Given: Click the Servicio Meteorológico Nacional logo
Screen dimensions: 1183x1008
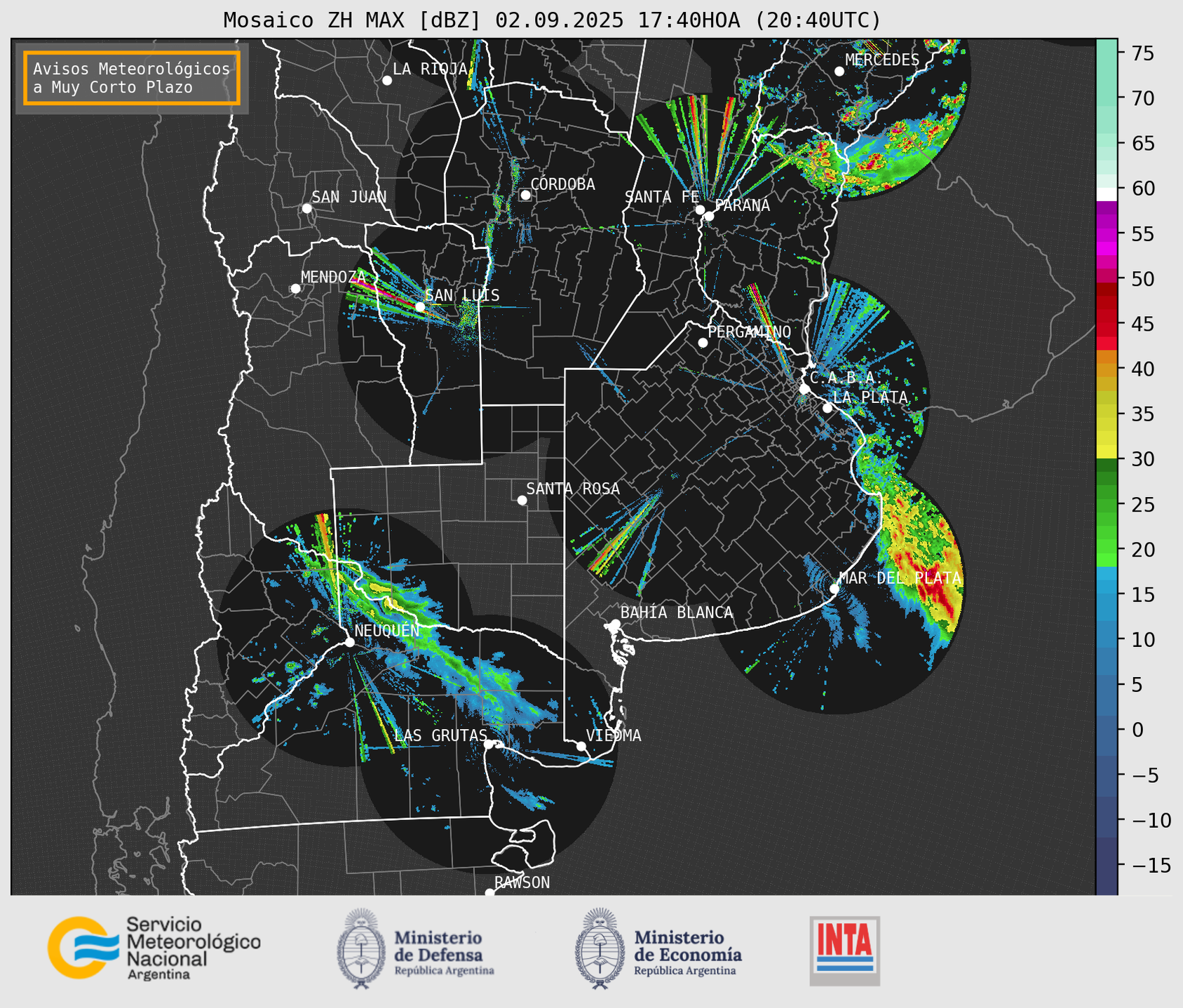Looking at the screenshot, I should pyautogui.click(x=154, y=948).
